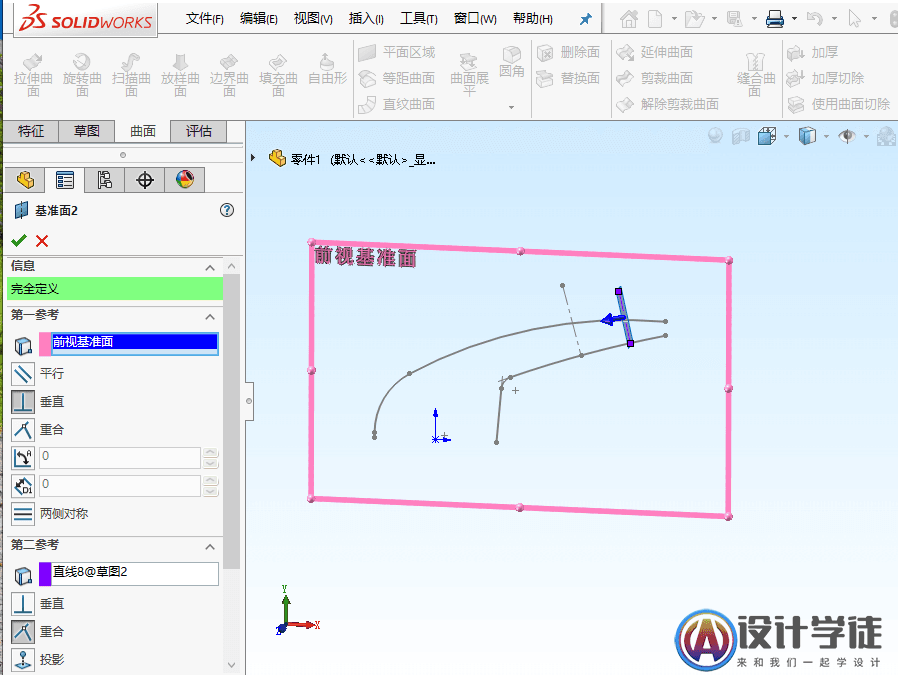The height and width of the screenshot is (675, 898).
Task: Open the dropdown arrow under 圆角
Action: point(511,107)
